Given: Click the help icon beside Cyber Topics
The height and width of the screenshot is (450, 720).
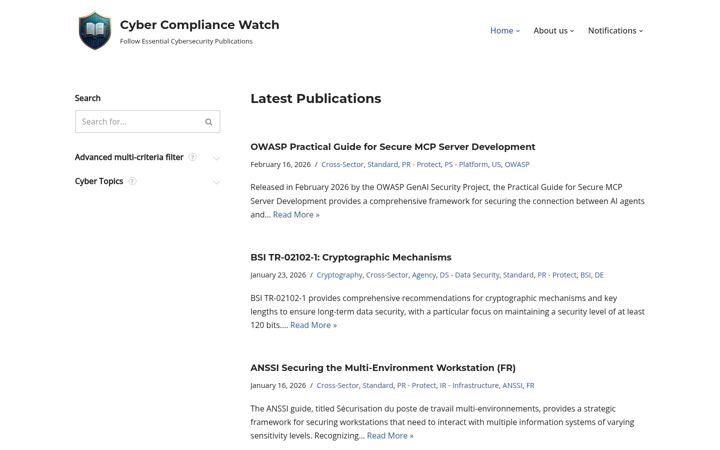Looking at the screenshot, I should [x=132, y=181].
